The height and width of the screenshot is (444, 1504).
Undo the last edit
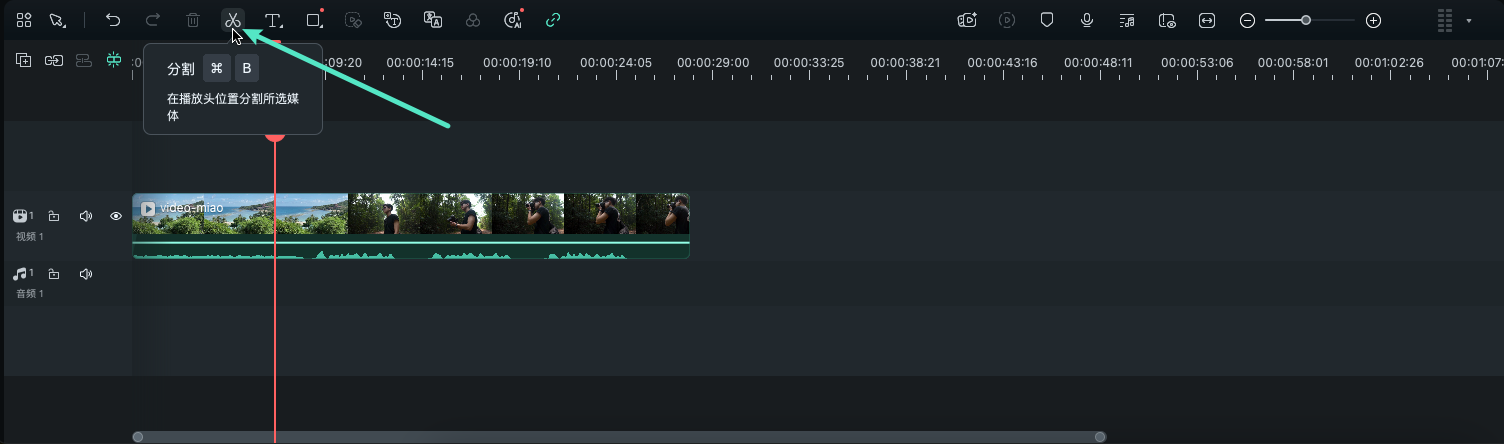(113, 20)
